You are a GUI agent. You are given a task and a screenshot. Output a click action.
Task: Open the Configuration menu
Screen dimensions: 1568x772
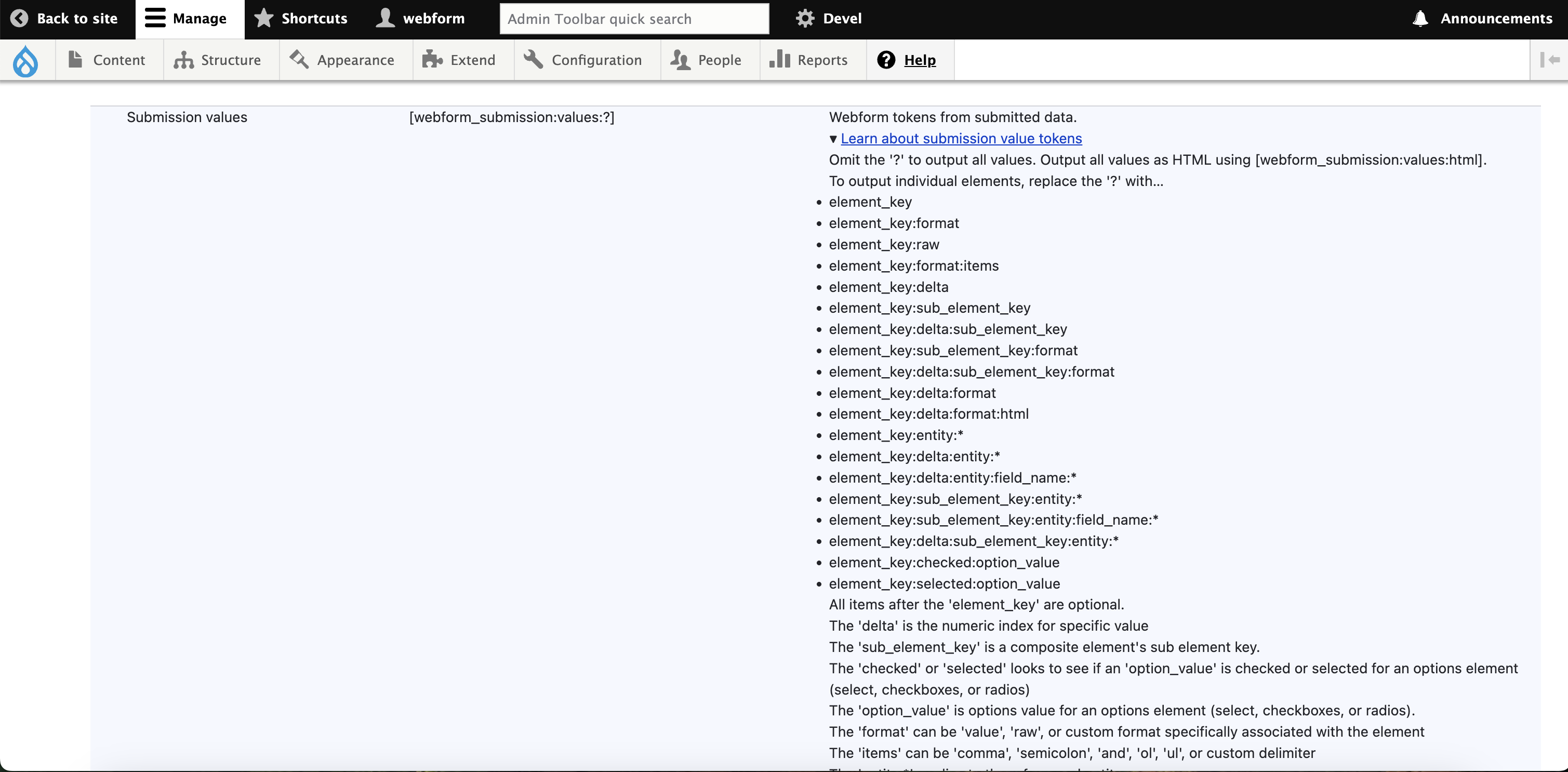pos(584,60)
